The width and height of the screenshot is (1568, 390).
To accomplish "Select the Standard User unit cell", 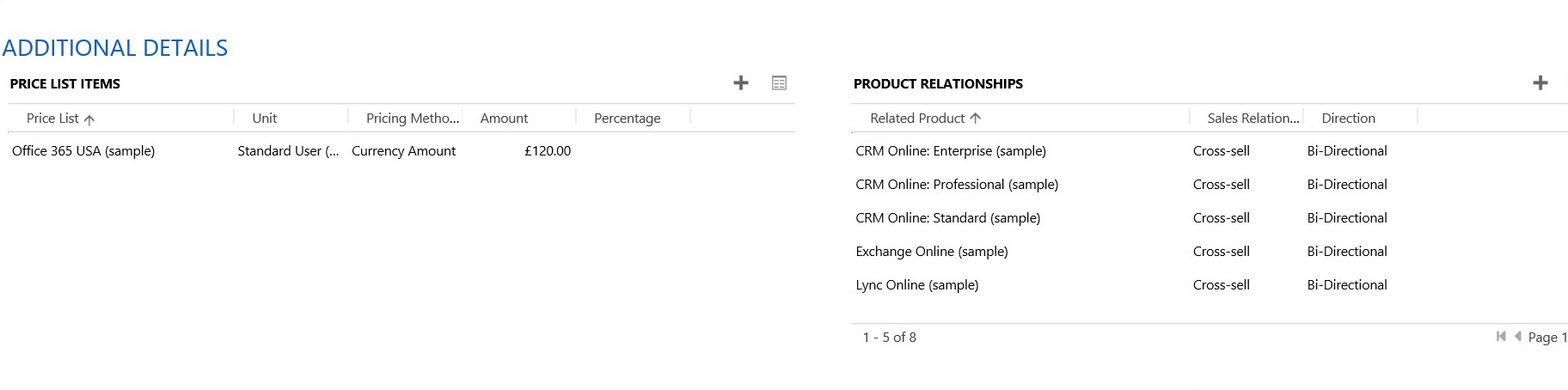I will point(288,151).
